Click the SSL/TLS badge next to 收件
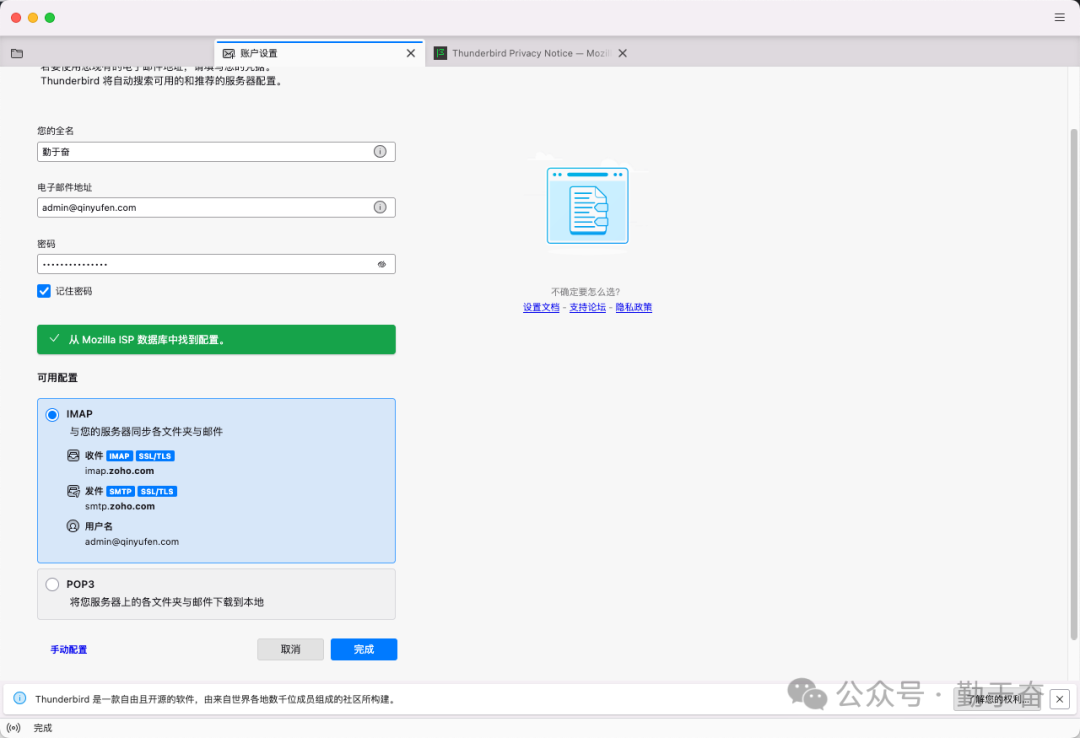The width and height of the screenshot is (1080, 738). click(155, 456)
